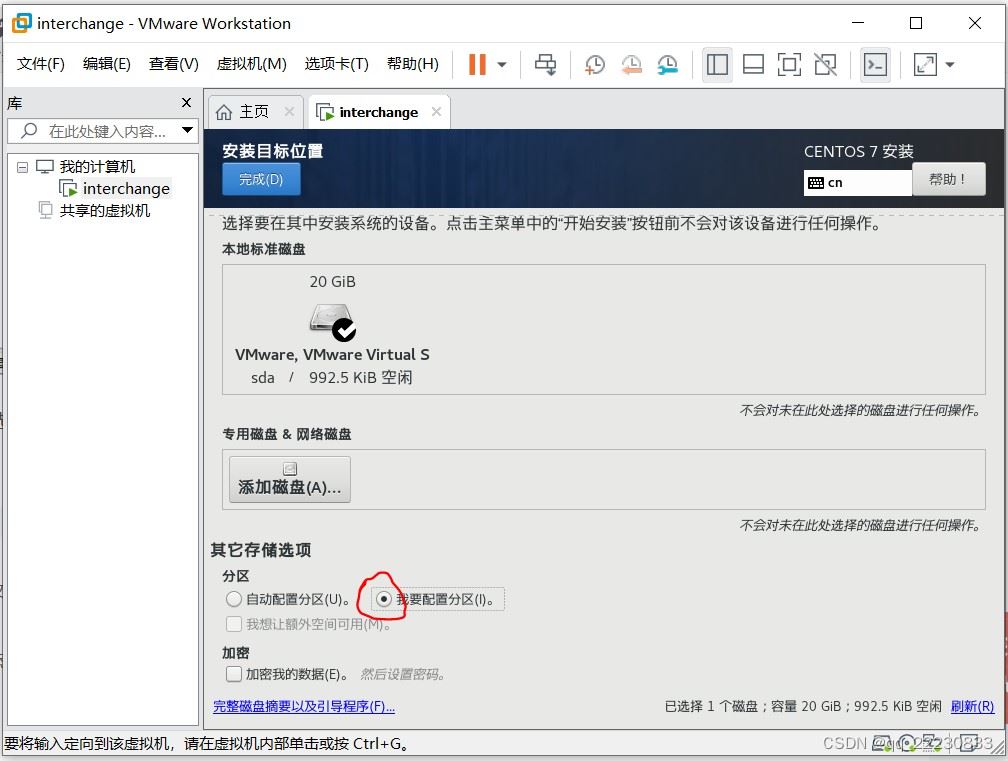The height and width of the screenshot is (761, 1008).
Task: Collapse the 我的计算机 tree node
Action: (x=22, y=167)
